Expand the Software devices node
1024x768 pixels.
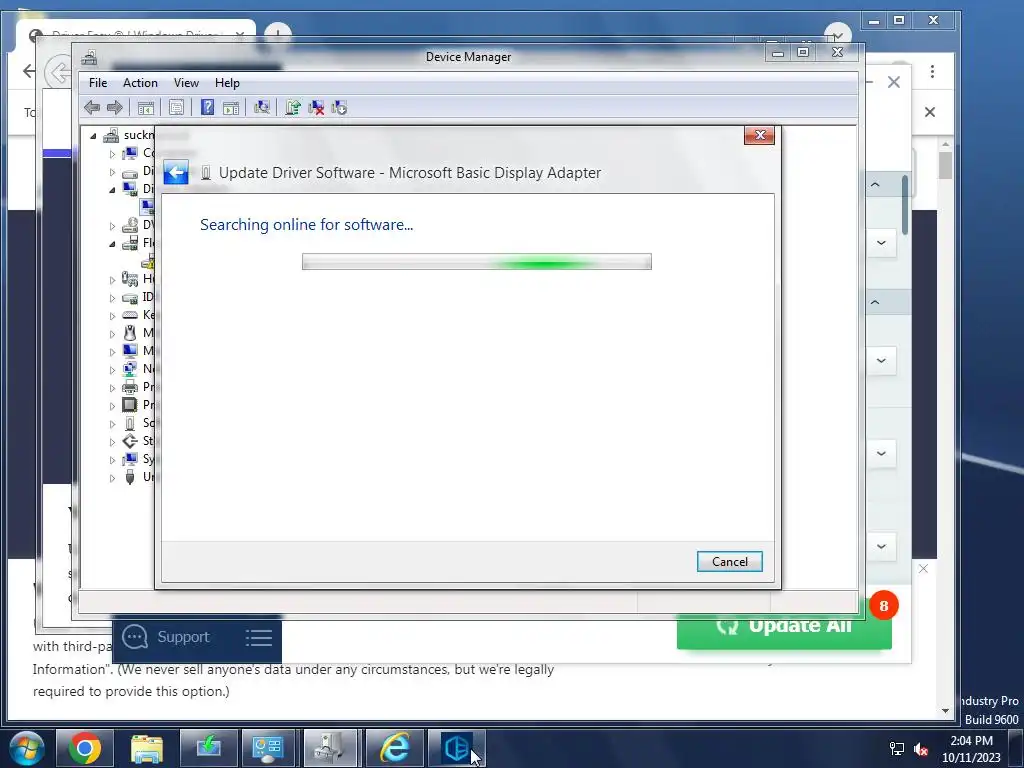click(x=112, y=424)
